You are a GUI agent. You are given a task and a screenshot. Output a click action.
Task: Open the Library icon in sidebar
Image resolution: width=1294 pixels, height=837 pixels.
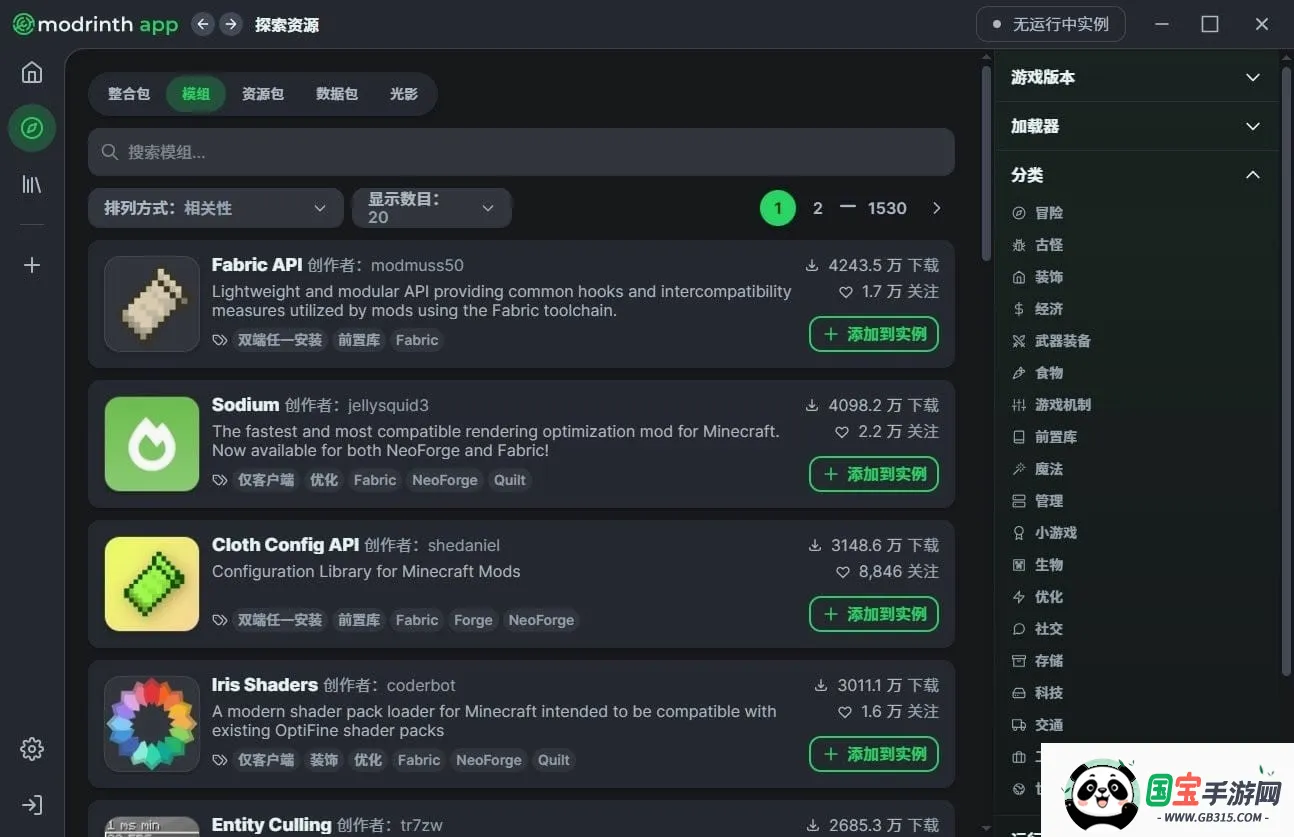click(32, 184)
